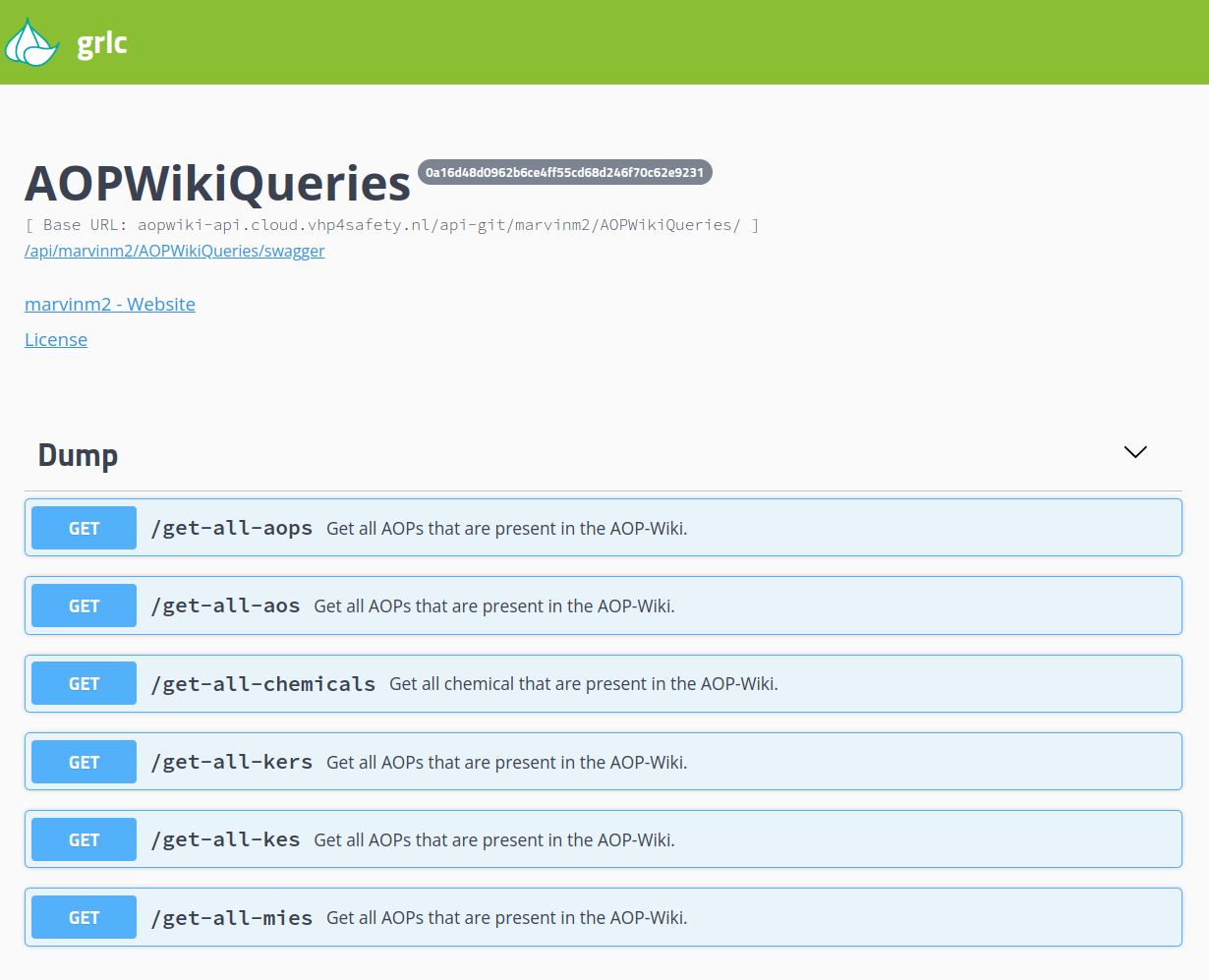Expand the /get-all-chemicals endpoint path
The height and width of the screenshot is (980, 1209).
pos(263,683)
